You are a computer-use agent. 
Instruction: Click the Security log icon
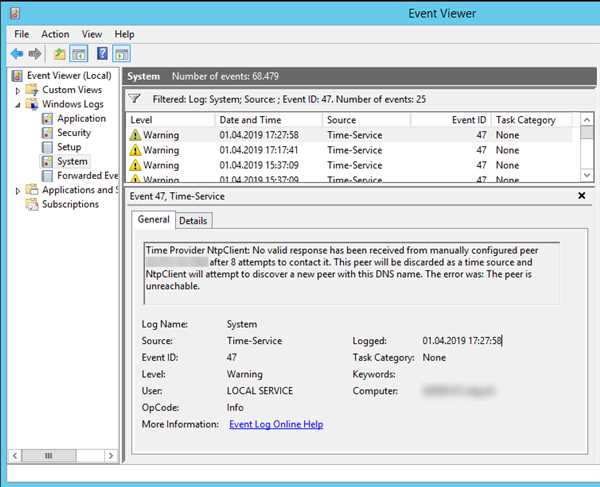(47, 133)
